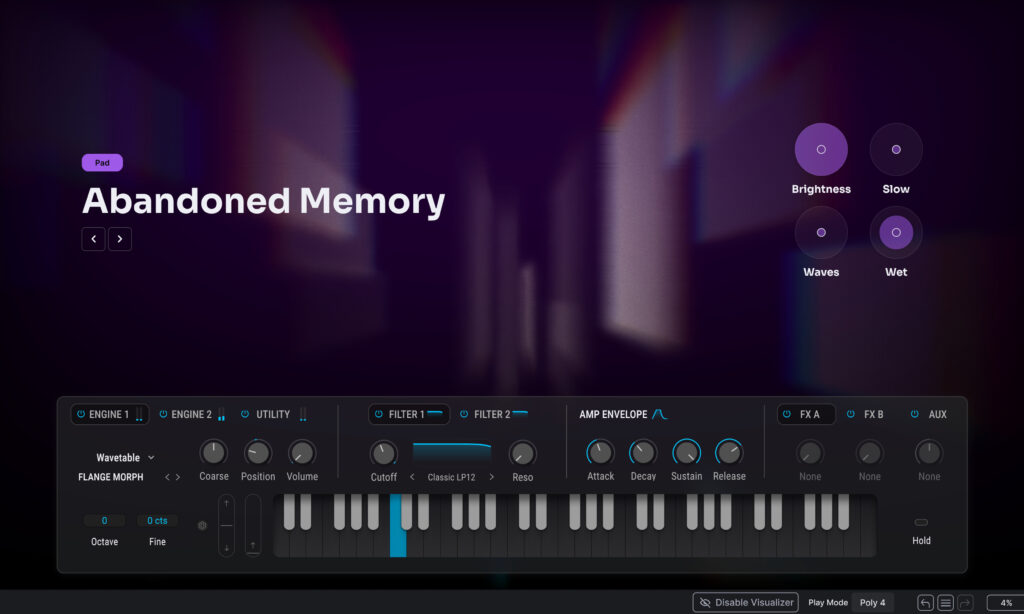The width and height of the screenshot is (1024, 614).
Task: Click the Octave value field
Action: click(x=104, y=521)
